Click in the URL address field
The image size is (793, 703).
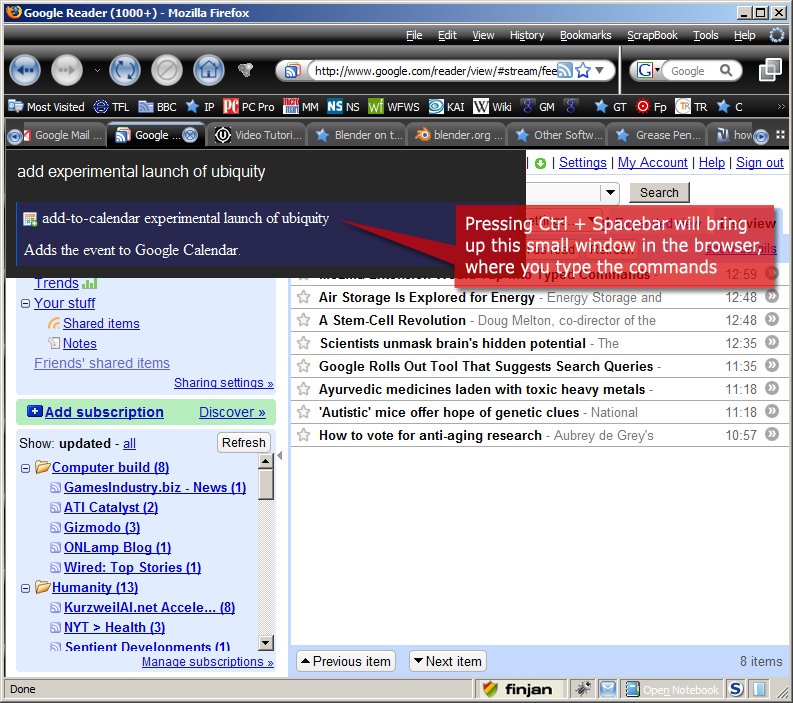[435, 71]
